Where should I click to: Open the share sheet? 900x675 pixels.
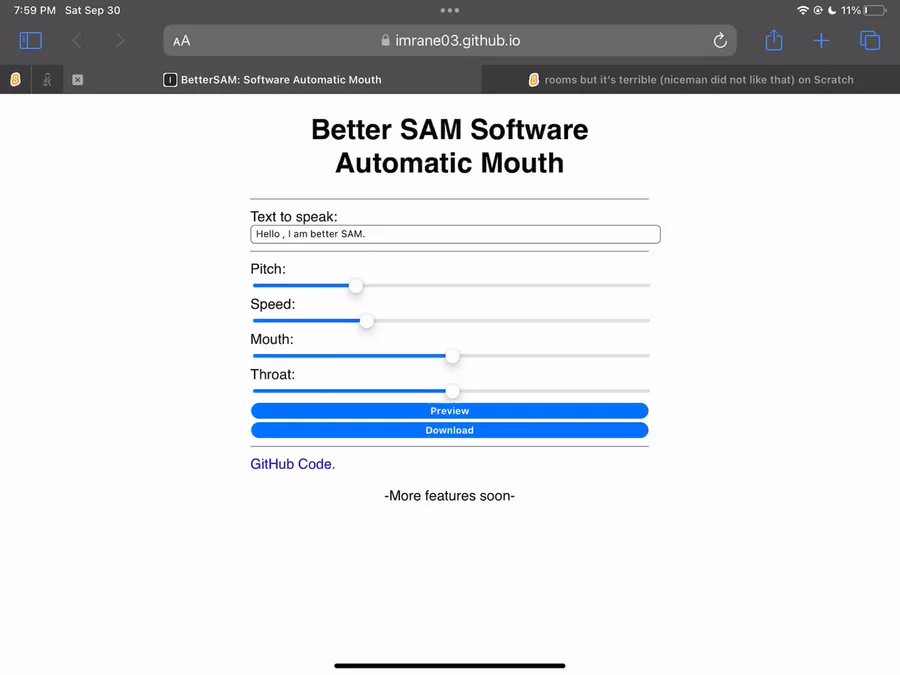774,40
